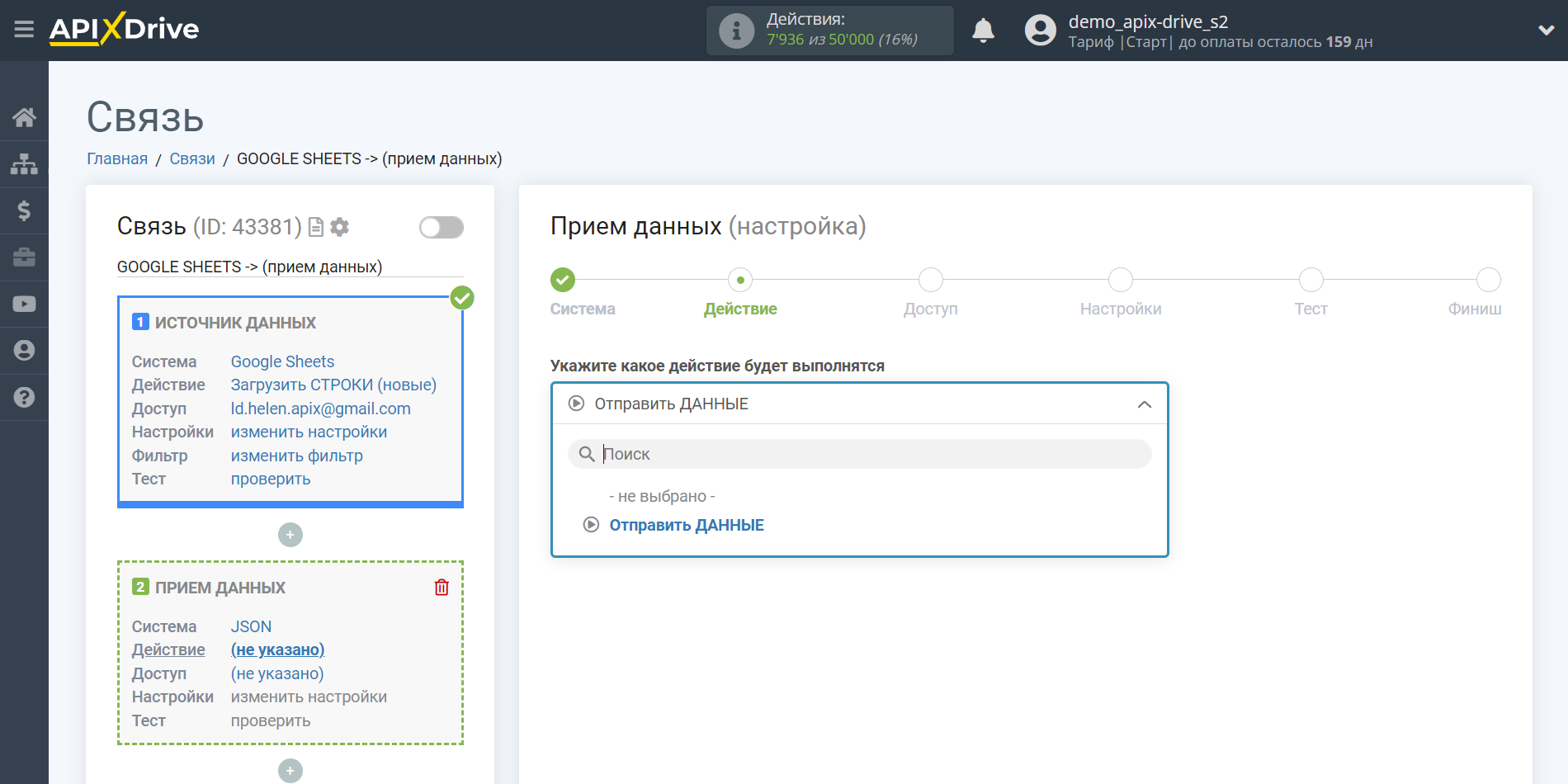Click source изменить настройки link
This screenshot has width=1568, height=784.
click(x=309, y=432)
